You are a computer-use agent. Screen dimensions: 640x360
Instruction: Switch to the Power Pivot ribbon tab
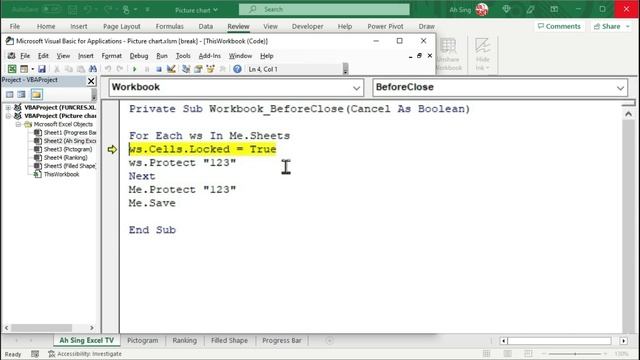point(385,27)
